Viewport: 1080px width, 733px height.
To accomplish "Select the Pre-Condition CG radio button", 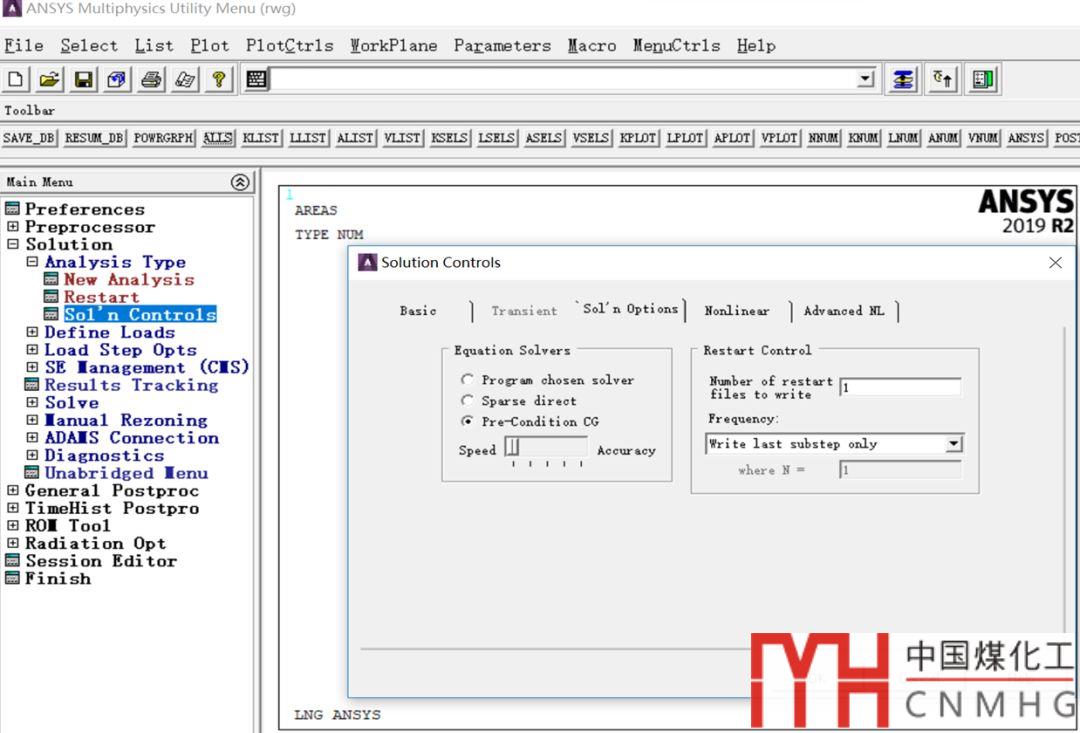I will pos(468,421).
